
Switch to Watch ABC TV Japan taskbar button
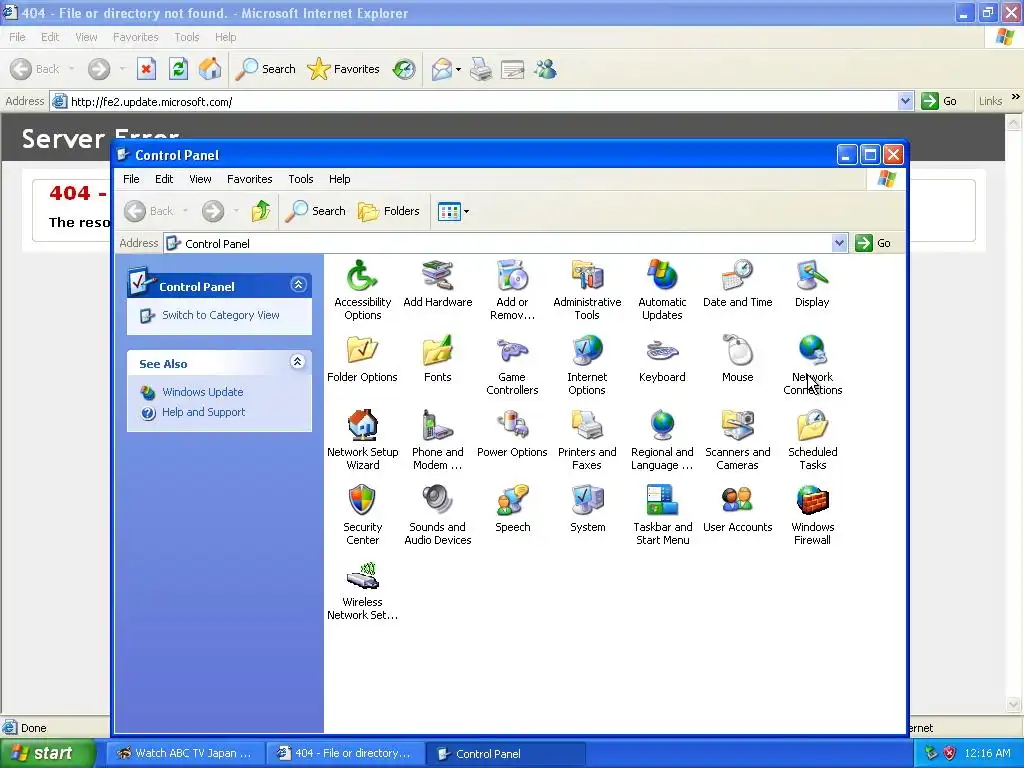click(185, 754)
